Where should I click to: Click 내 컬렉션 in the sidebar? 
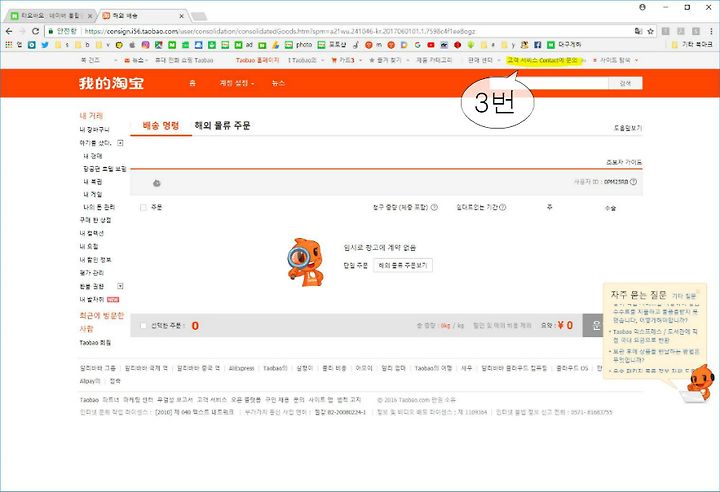pos(91,233)
